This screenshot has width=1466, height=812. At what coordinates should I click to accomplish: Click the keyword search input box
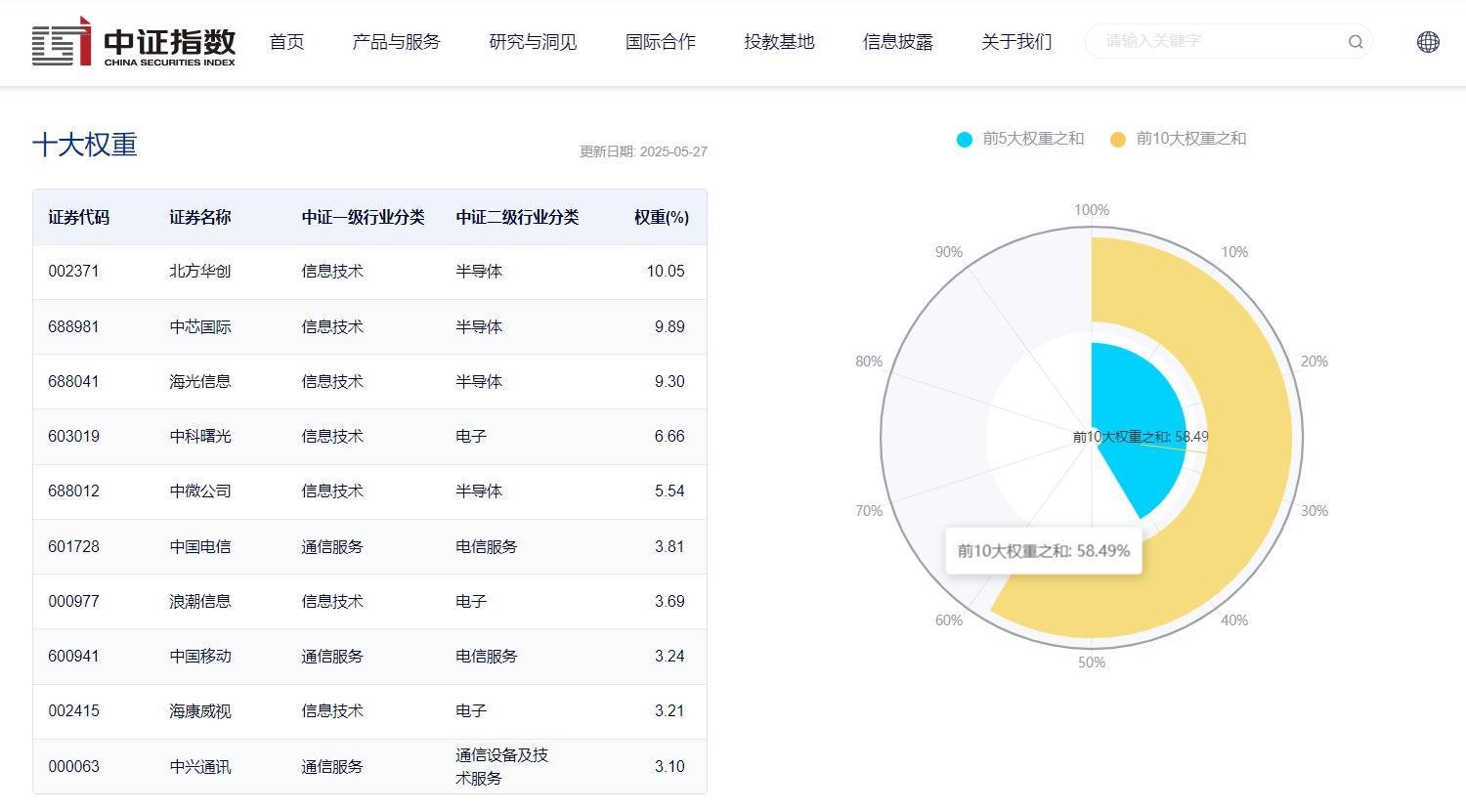click(x=1212, y=42)
